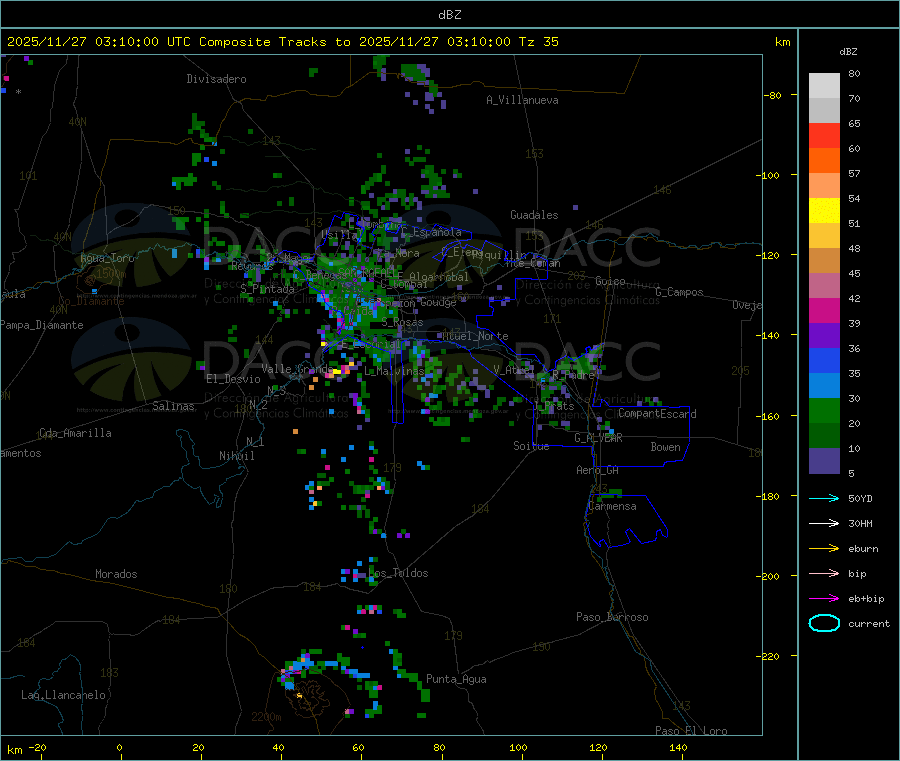
Task: Click the pink bip arrow icon
Action: pyautogui.click(x=824, y=573)
